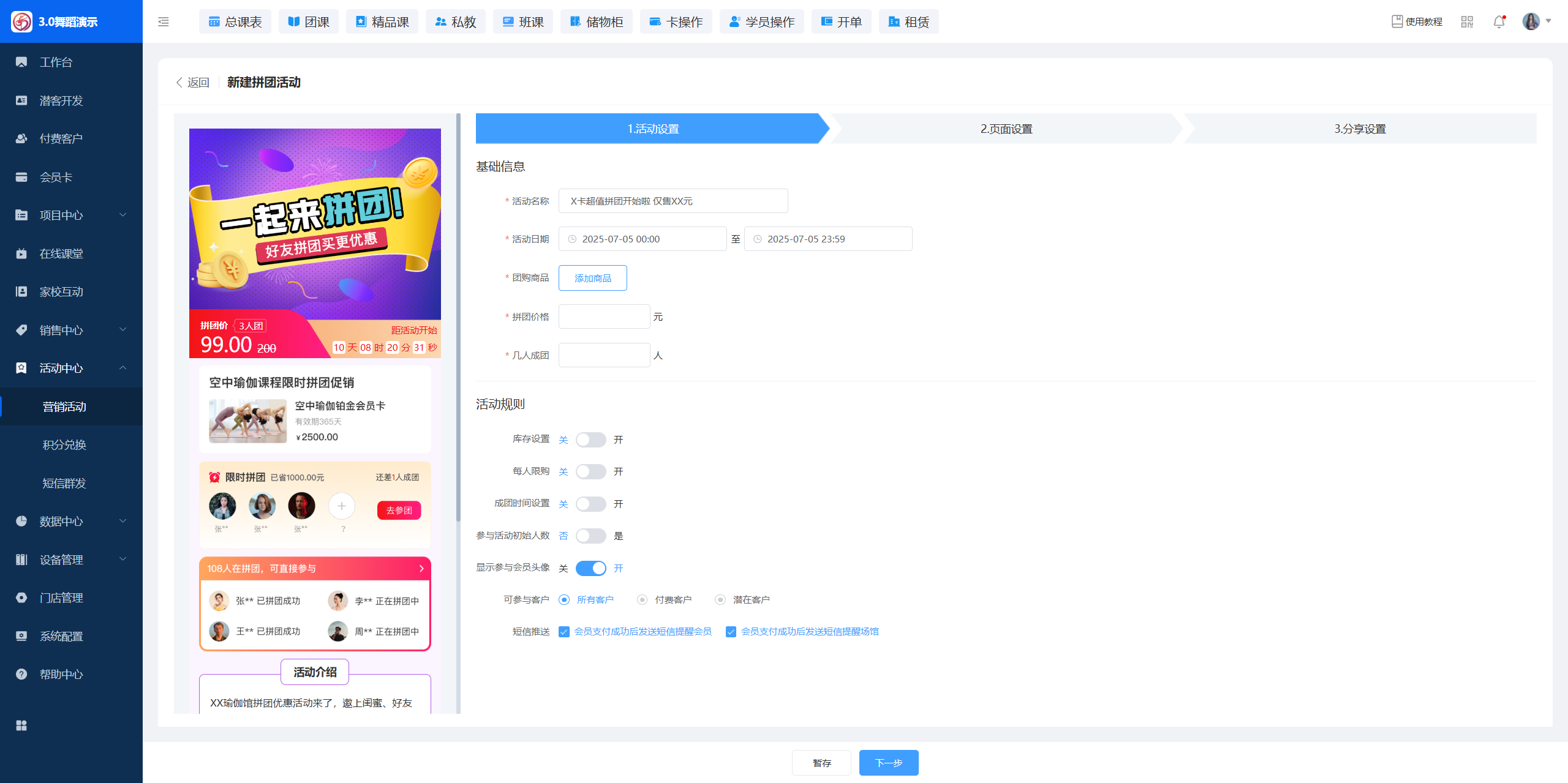Click the sidebar collapse hamburger icon

tap(163, 22)
